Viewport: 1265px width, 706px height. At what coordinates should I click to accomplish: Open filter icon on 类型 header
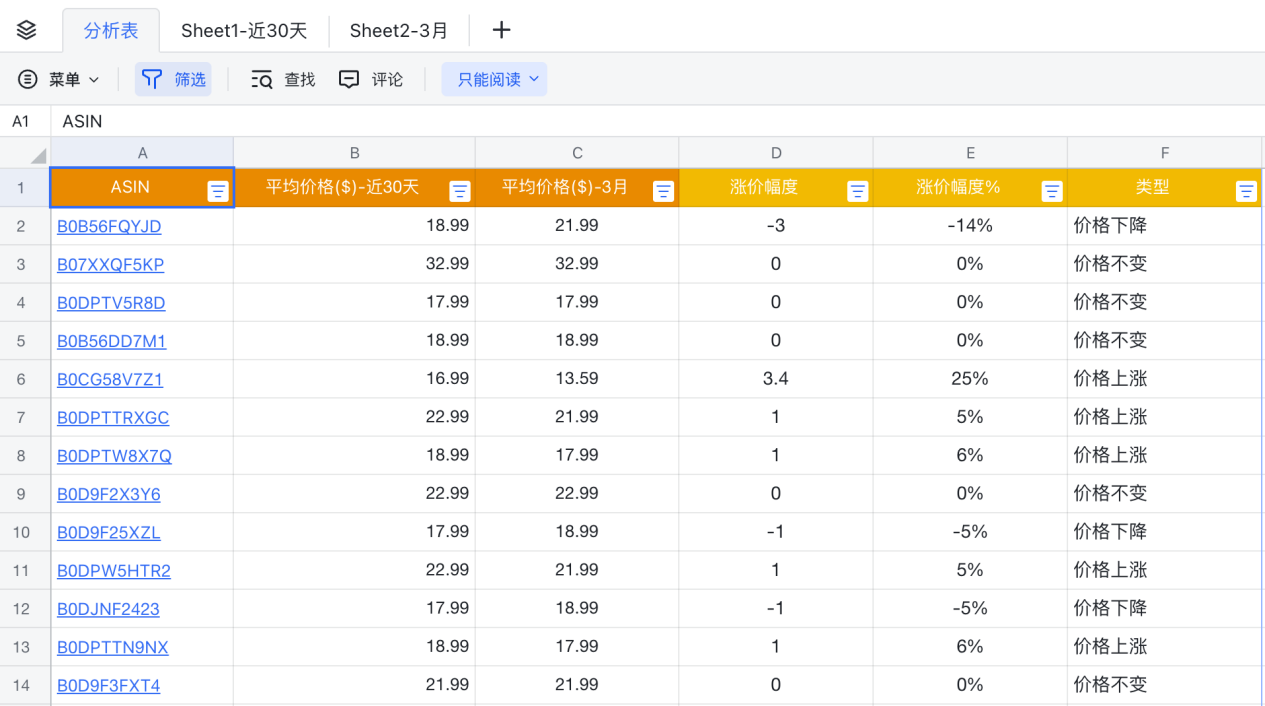(x=1246, y=192)
